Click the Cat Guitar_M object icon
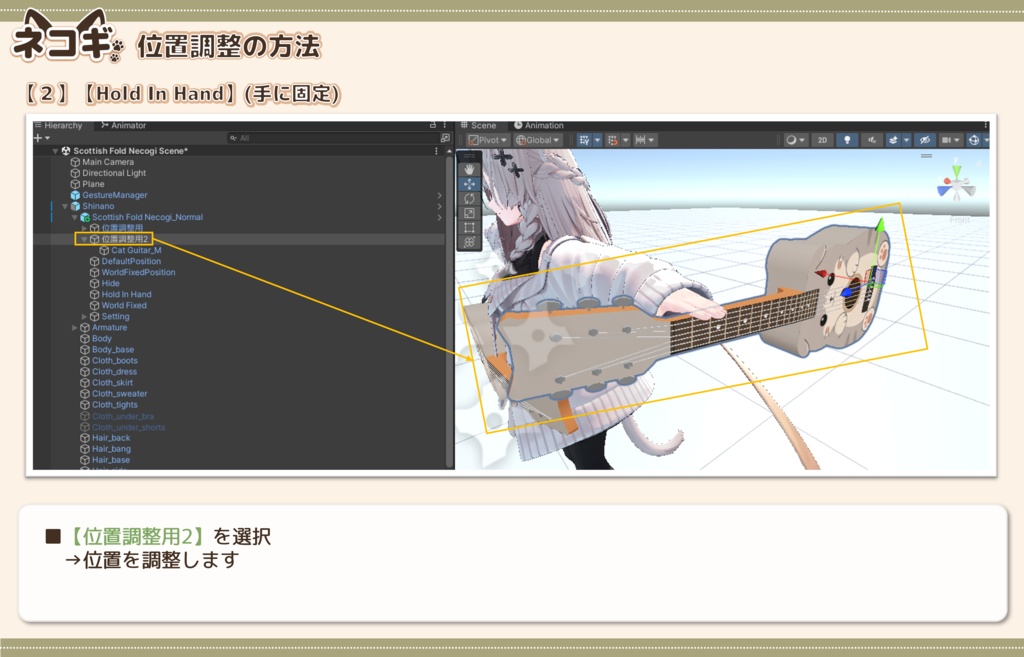The height and width of the screenshot is (657, 1024). 104,250
